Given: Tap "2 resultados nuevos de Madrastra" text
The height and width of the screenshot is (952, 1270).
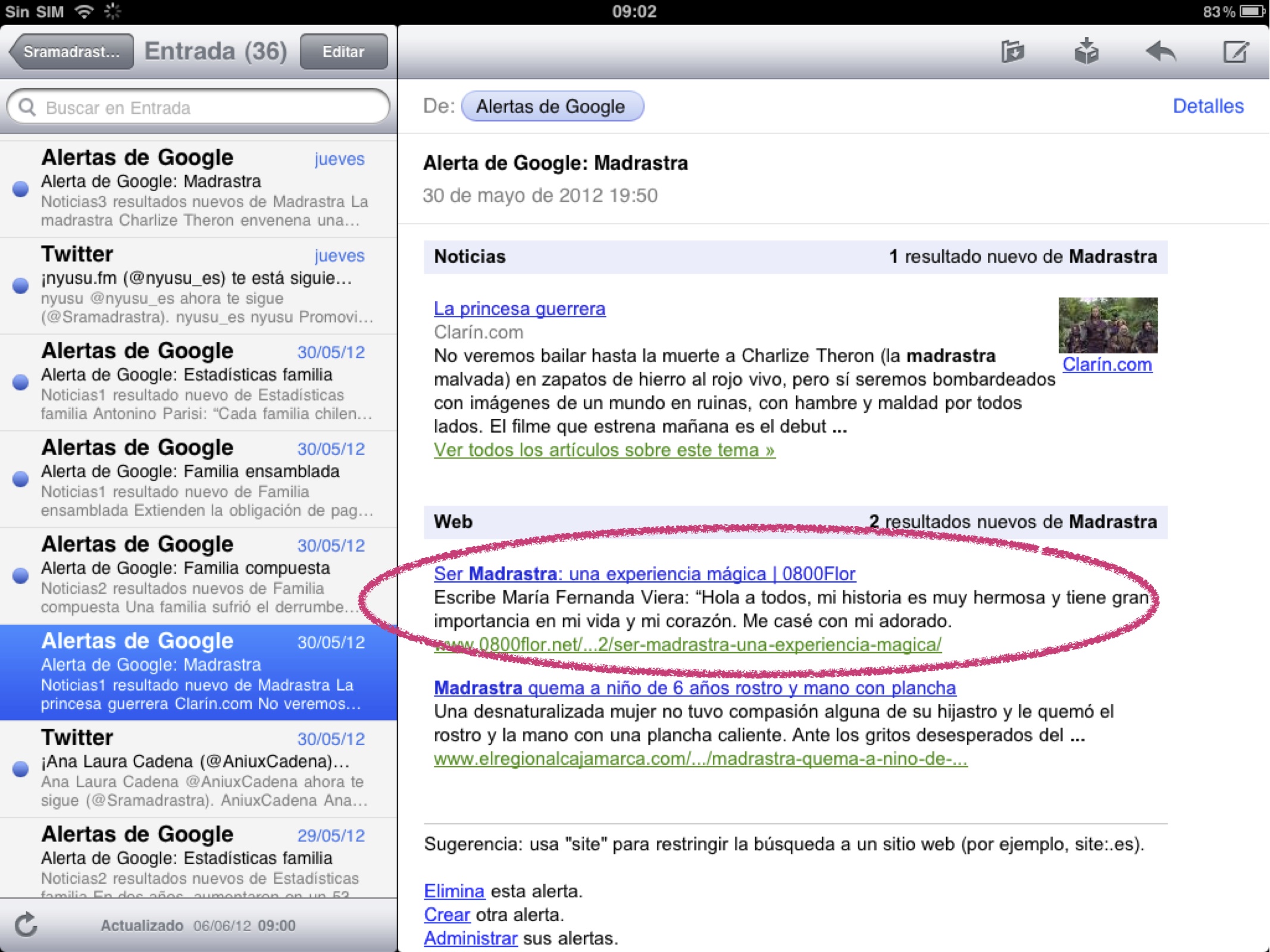Looking at the screenshot, I should [x=1013, y=522].
